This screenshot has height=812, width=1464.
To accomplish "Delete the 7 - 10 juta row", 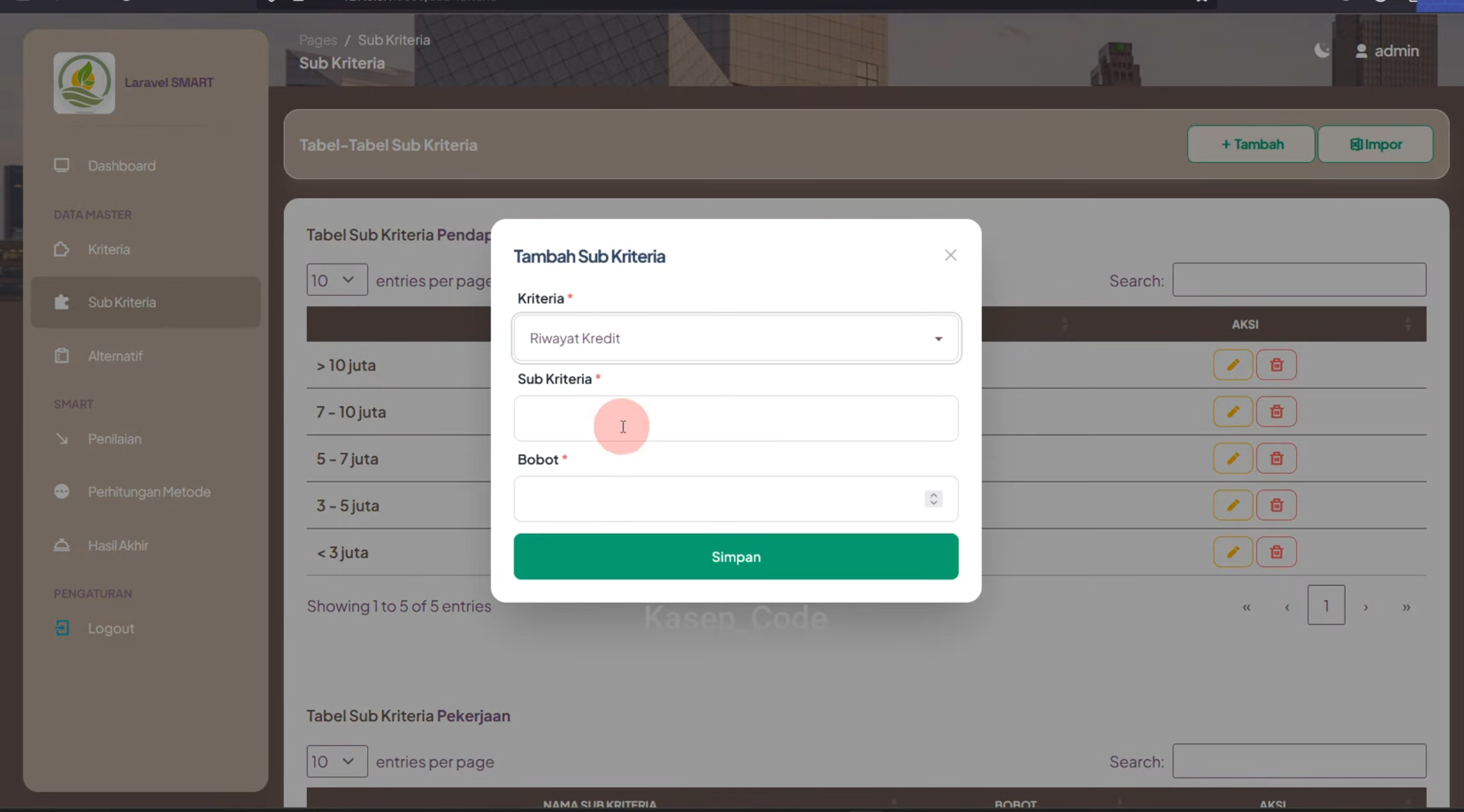I will point(1276,412).
